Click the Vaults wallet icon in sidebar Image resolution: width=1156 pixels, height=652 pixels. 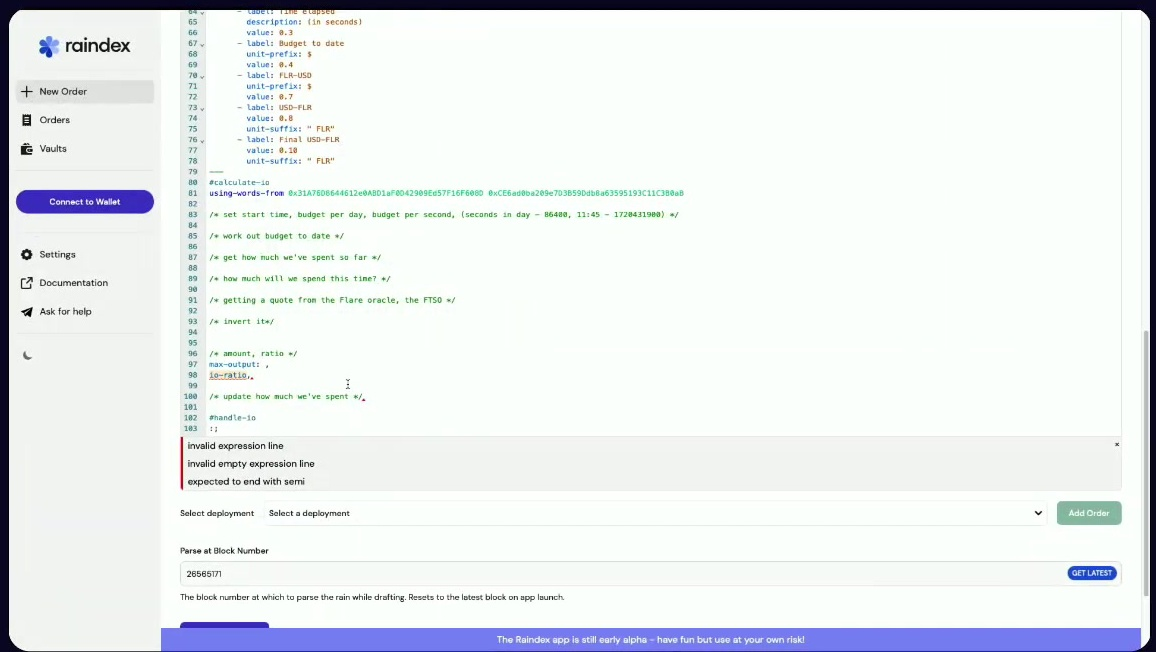(x=27, y=149)
